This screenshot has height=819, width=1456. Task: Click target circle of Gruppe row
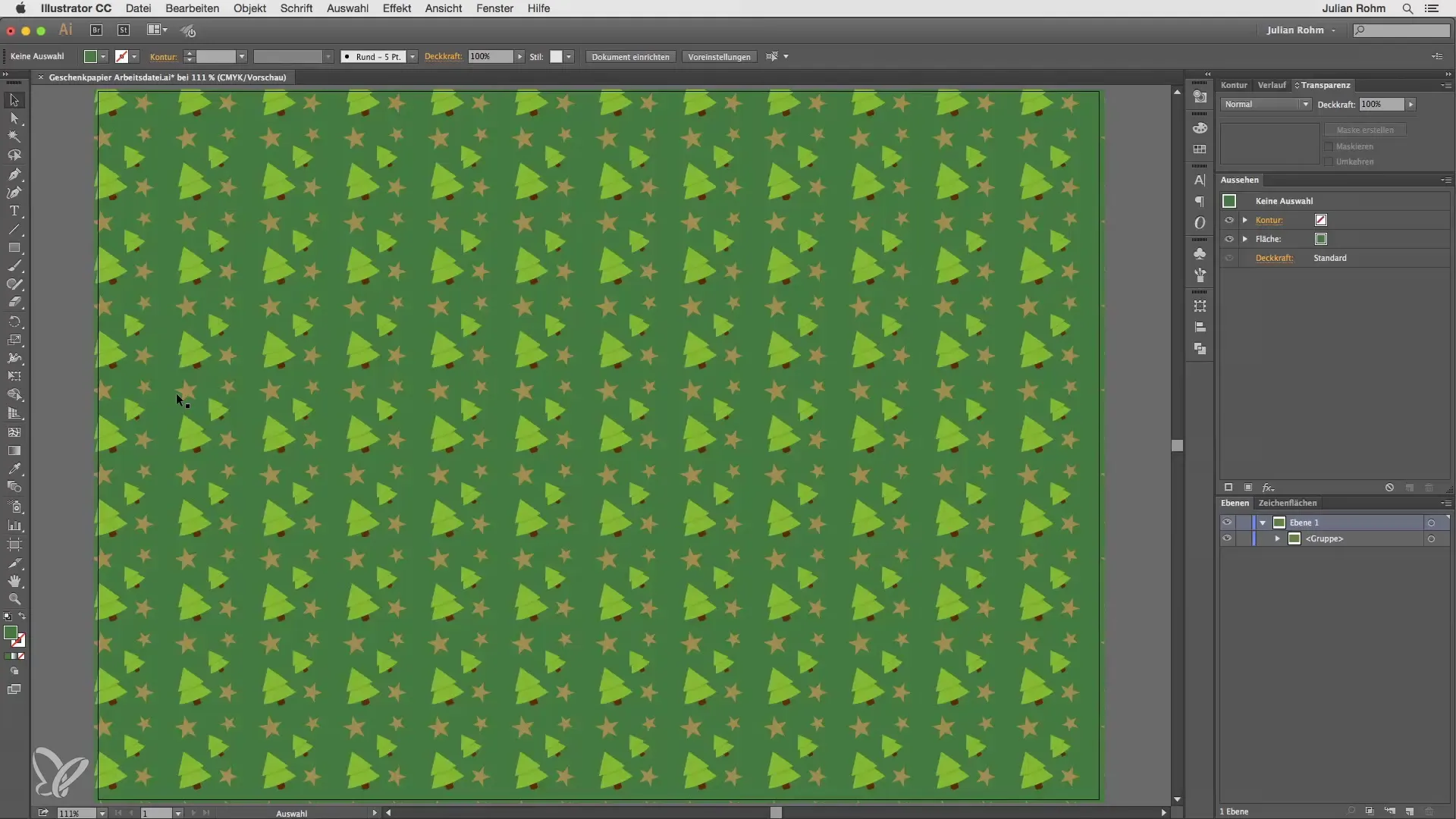(1431, 538)
